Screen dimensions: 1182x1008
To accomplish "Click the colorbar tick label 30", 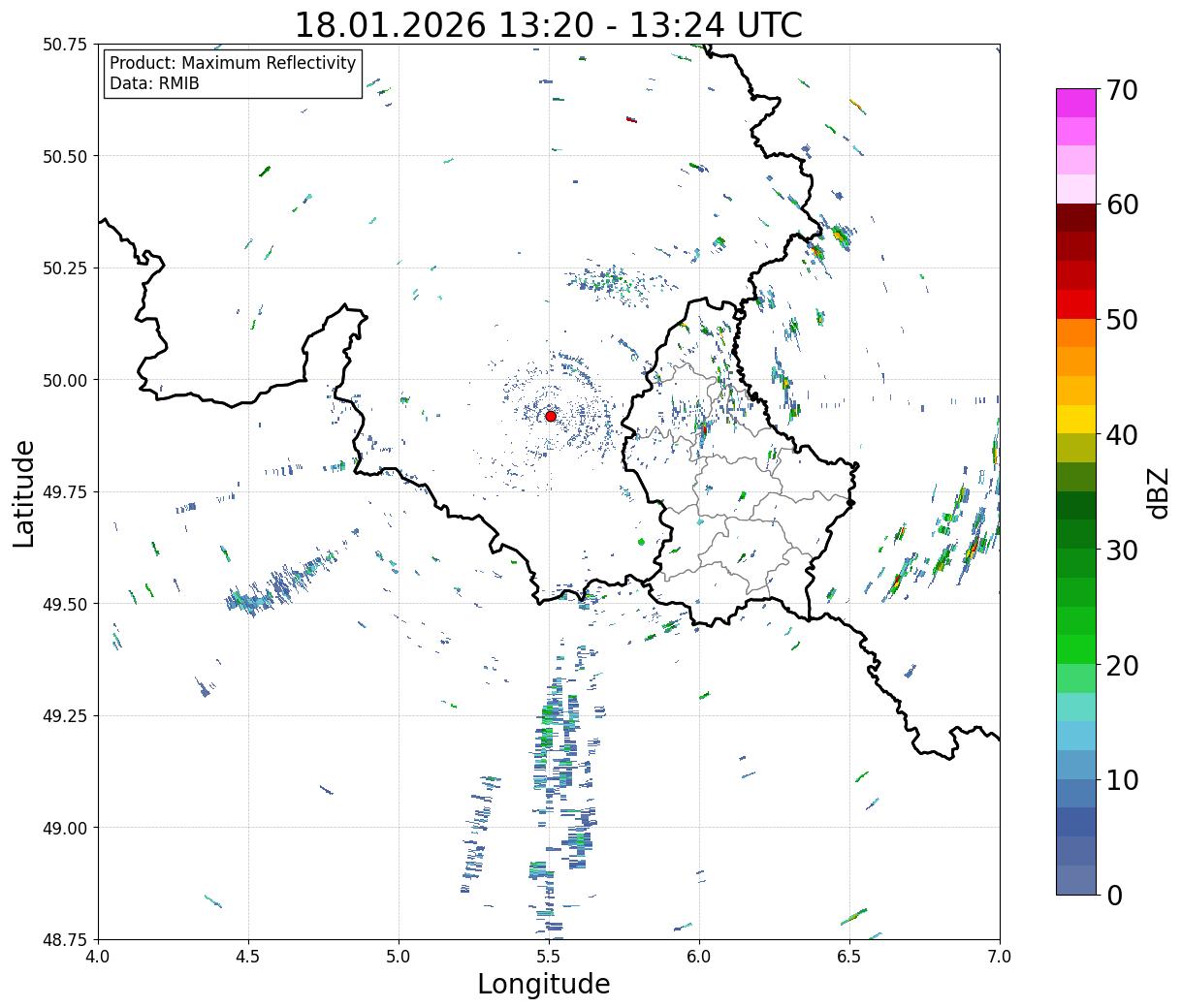I will coord(1122,550).
